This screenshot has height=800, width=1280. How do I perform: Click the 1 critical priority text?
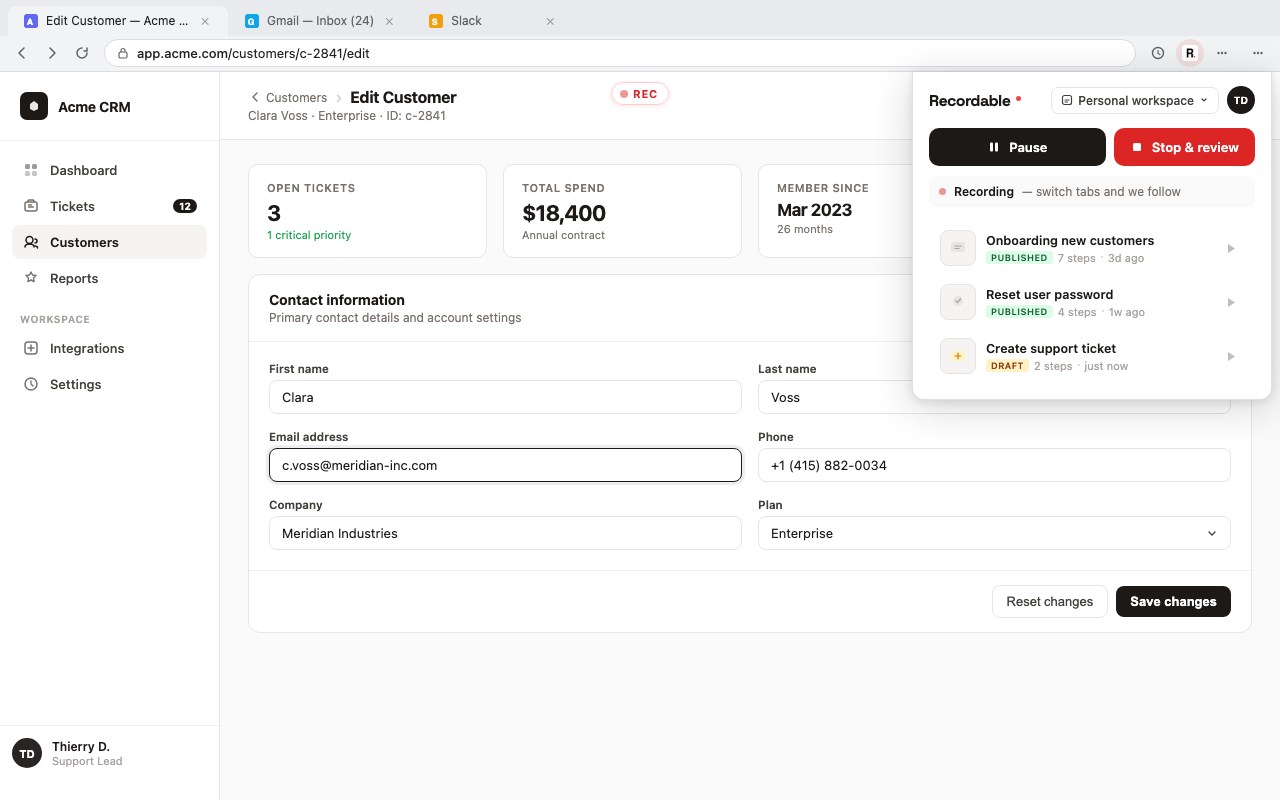coord(309,235)
